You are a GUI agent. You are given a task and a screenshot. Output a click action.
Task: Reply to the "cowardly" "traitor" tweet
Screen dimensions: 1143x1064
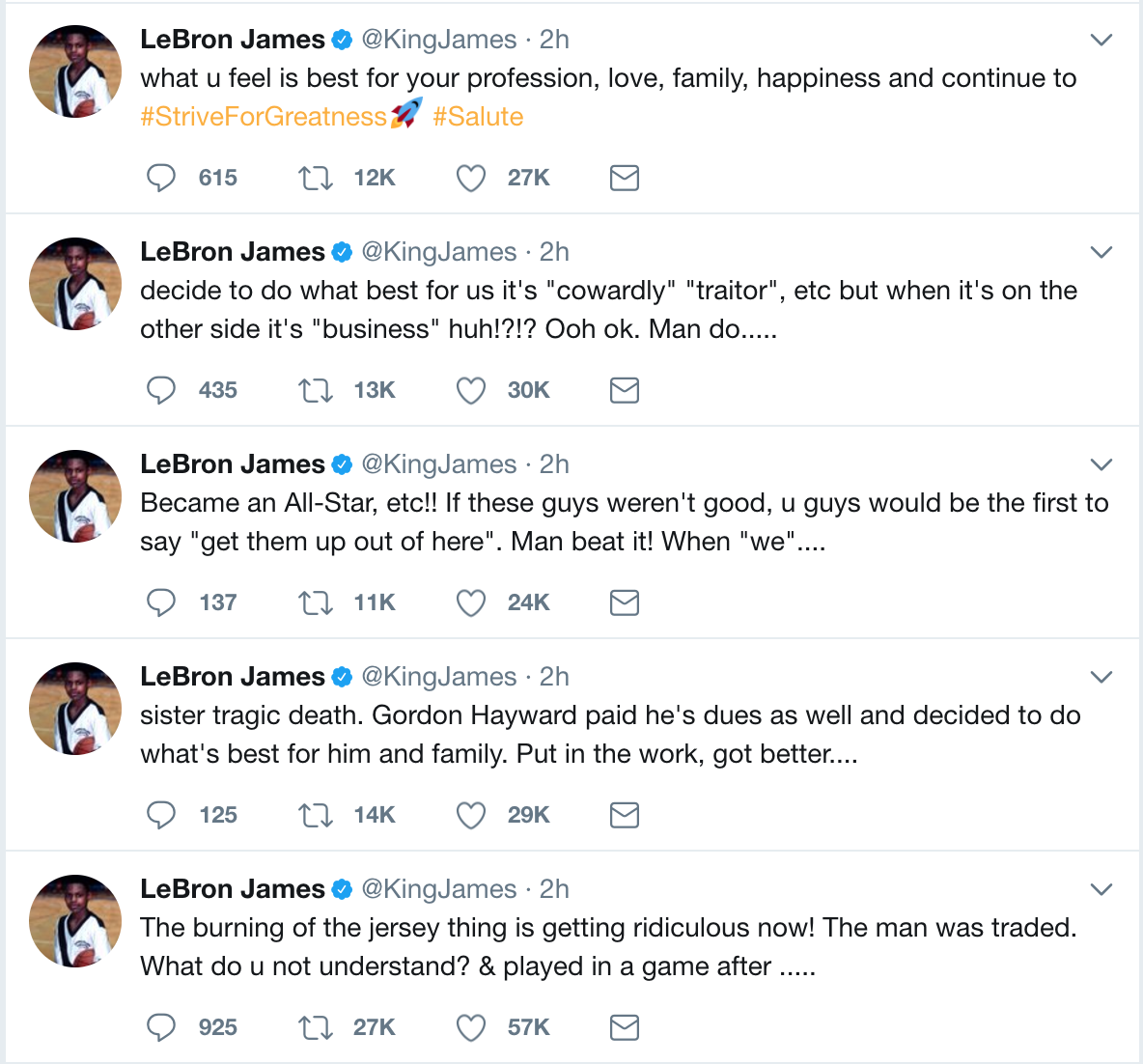(x=161, y=390)
